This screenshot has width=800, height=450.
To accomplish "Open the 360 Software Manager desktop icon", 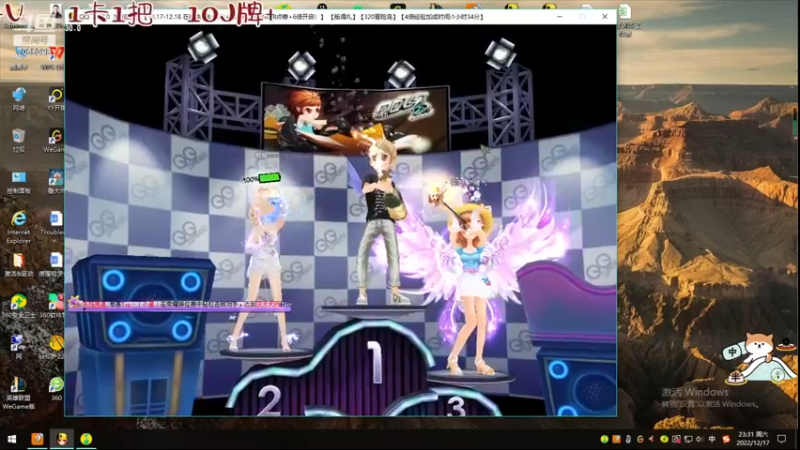I will click(x=55, y=306).
